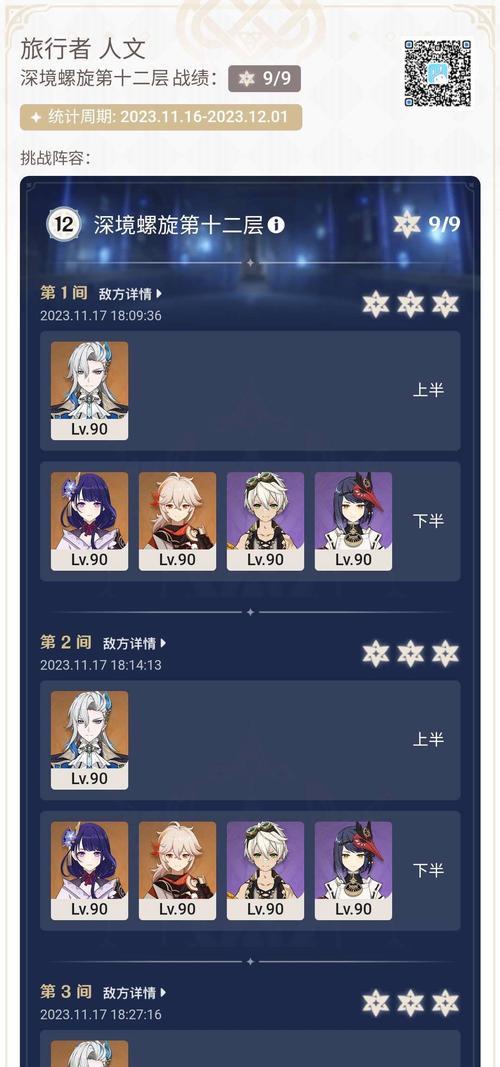This screenshot has width=500, height=1067.
Task: Select the purple-haired character in 第1间 下半
Action: [89, 521]
